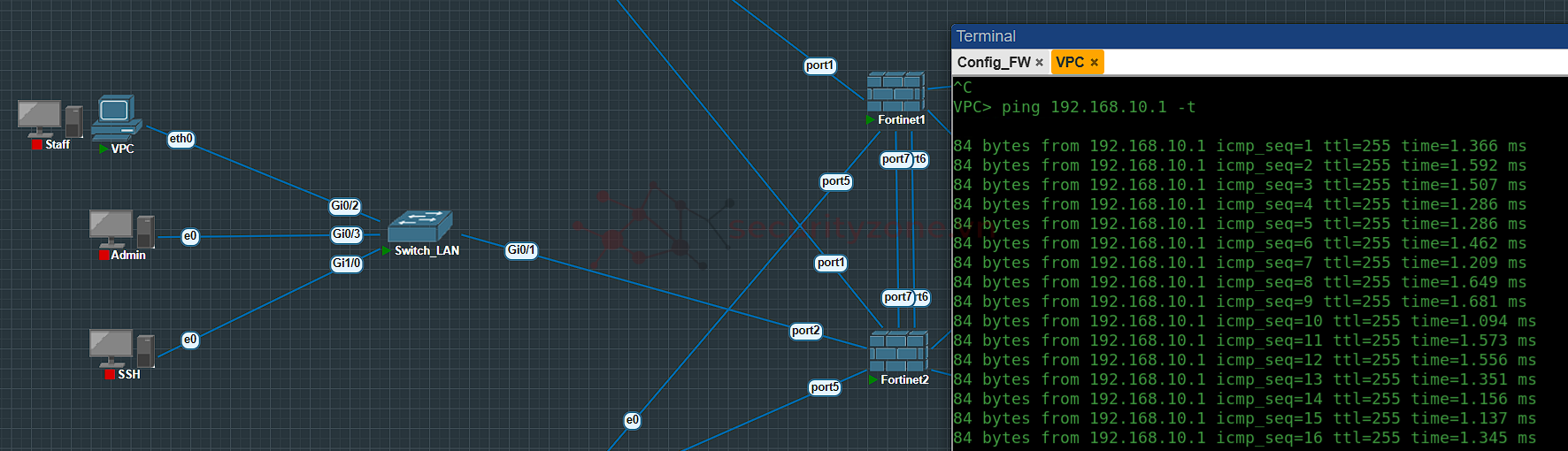
Task: Close the Config_FW terminal tab
Action: [1039, 62]
